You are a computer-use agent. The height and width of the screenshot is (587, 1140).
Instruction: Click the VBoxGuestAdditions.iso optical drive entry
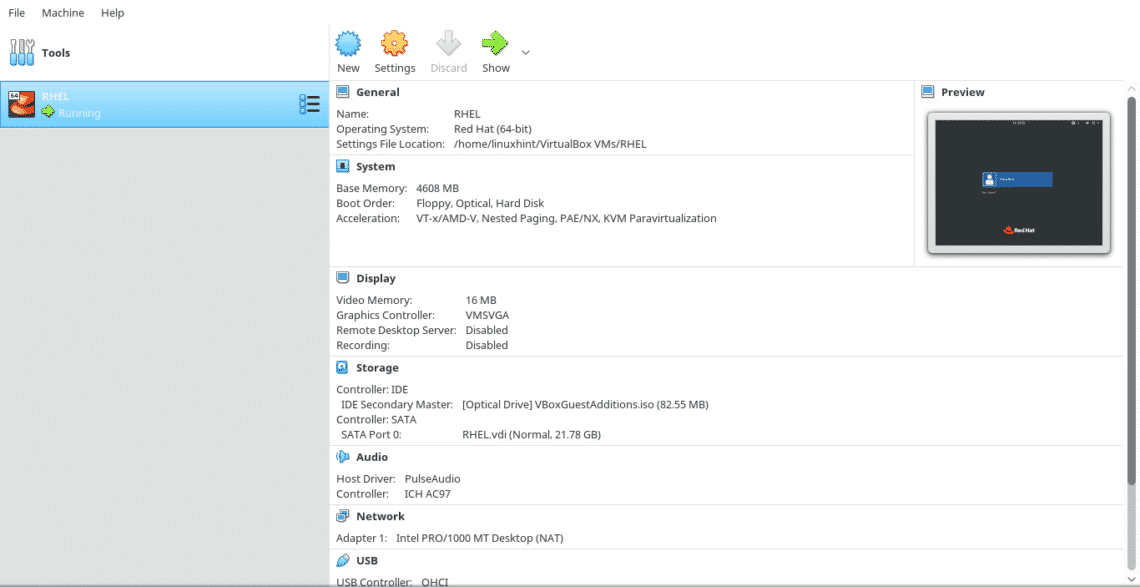(585, 404)
